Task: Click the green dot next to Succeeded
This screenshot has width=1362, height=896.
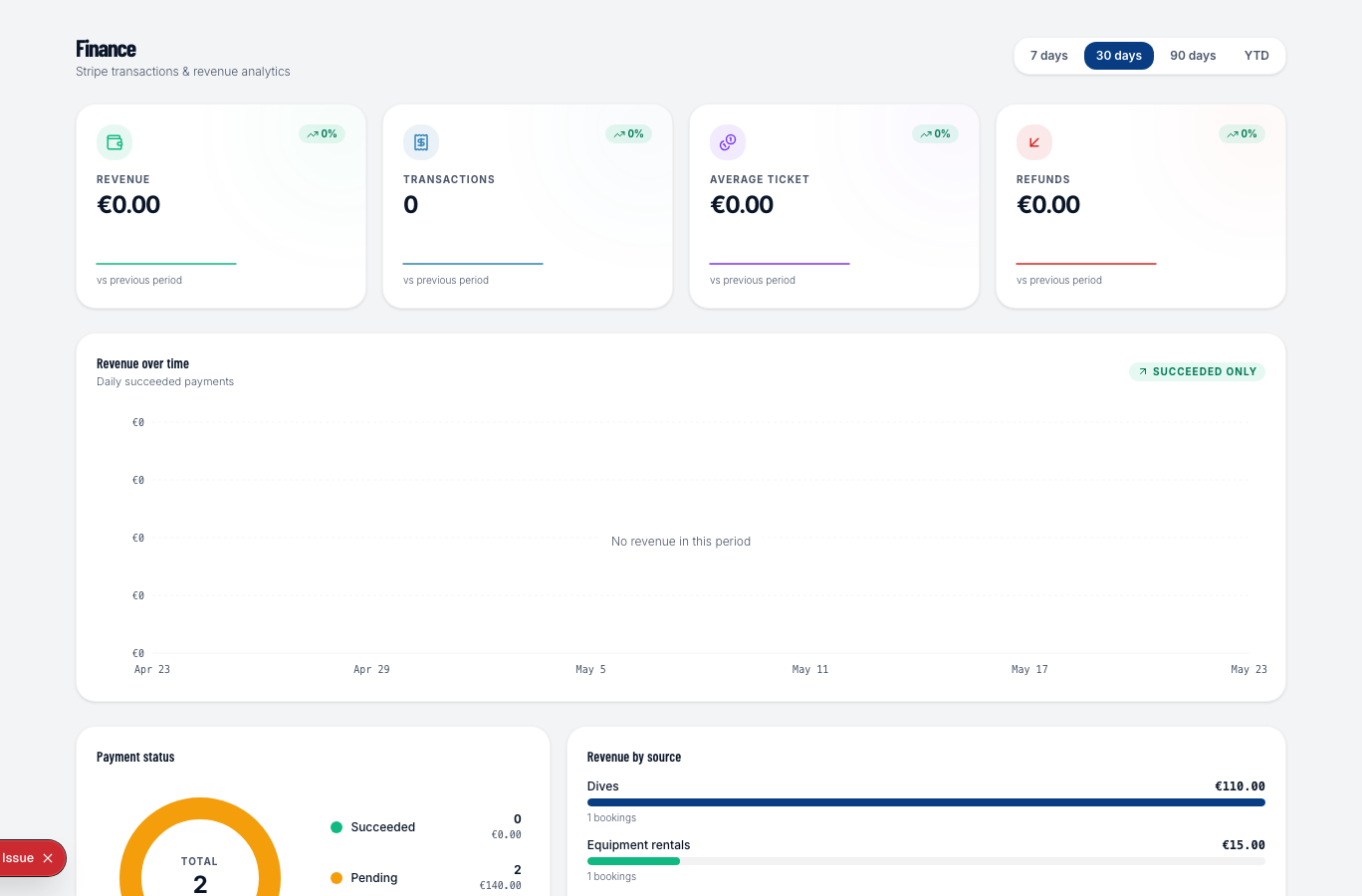Action: [x=337, y=827]
